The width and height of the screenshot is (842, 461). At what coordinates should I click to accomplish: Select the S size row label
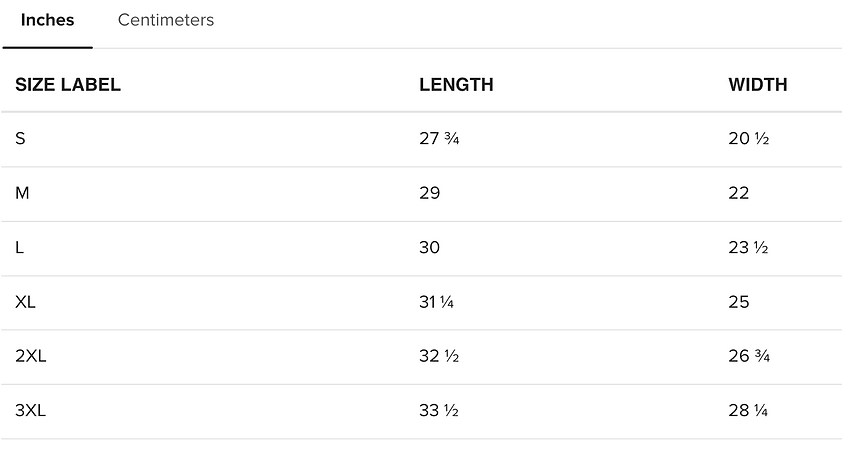pyautogui.click(x=20, y=139)
